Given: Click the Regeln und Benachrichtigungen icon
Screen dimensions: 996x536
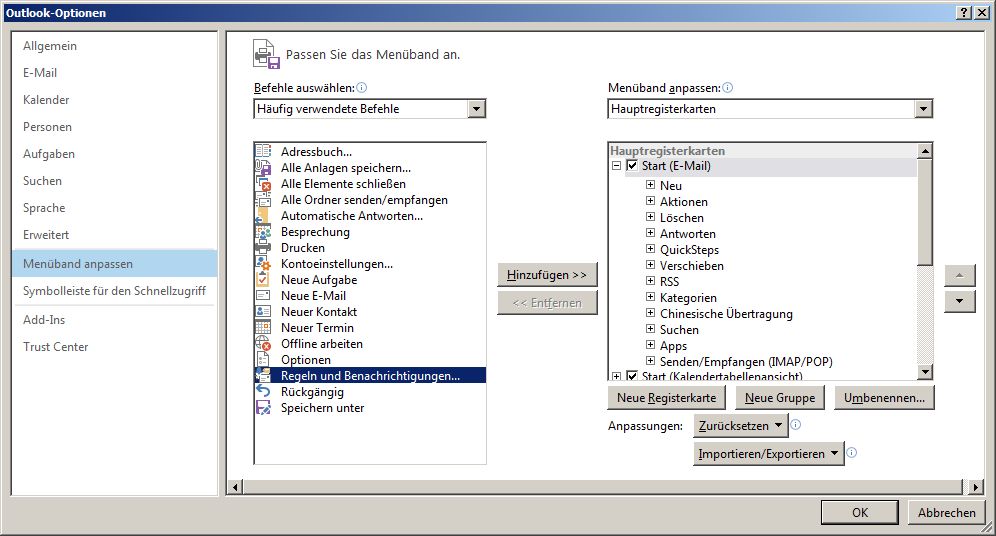Looking at the screenshot, I should [263, 375].
